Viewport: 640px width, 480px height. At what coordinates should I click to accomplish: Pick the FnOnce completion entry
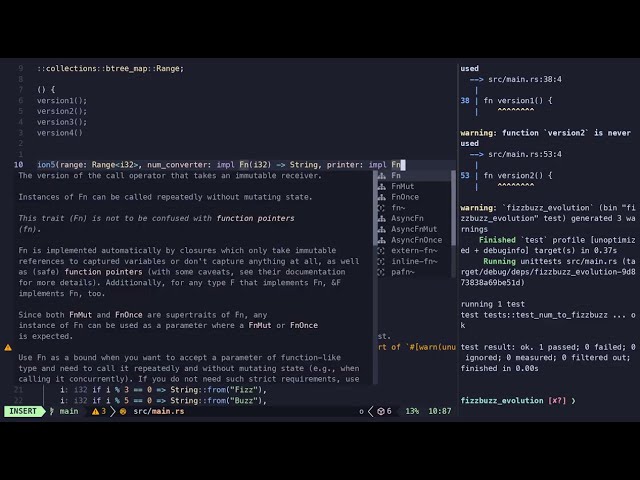pos(413,197)
